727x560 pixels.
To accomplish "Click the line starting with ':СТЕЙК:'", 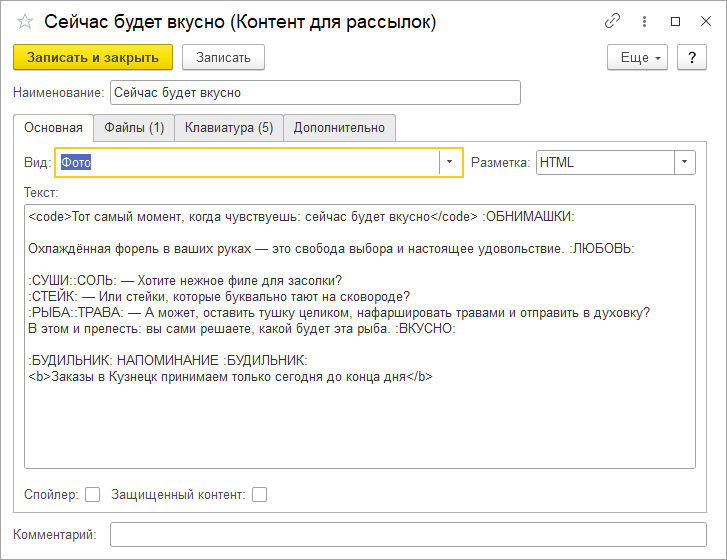I will pos(219,297).
